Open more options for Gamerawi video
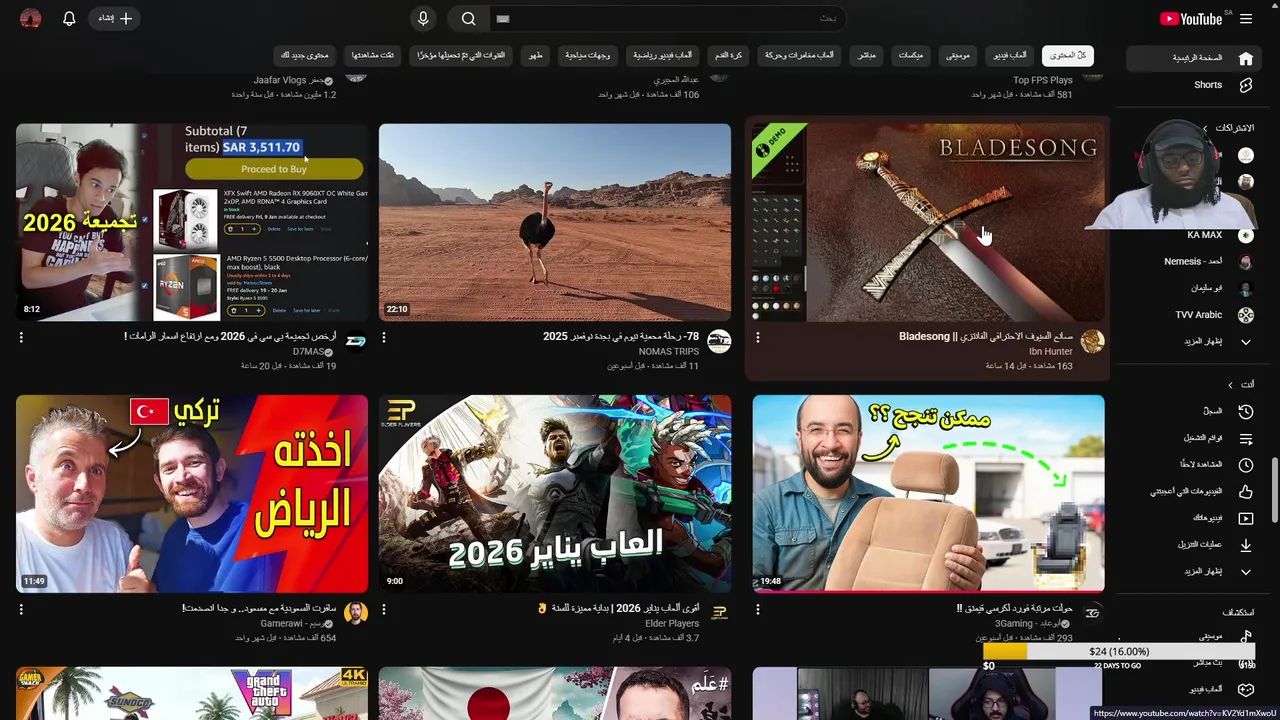This screenshot has width=1280, height=720. coord(21,609)
